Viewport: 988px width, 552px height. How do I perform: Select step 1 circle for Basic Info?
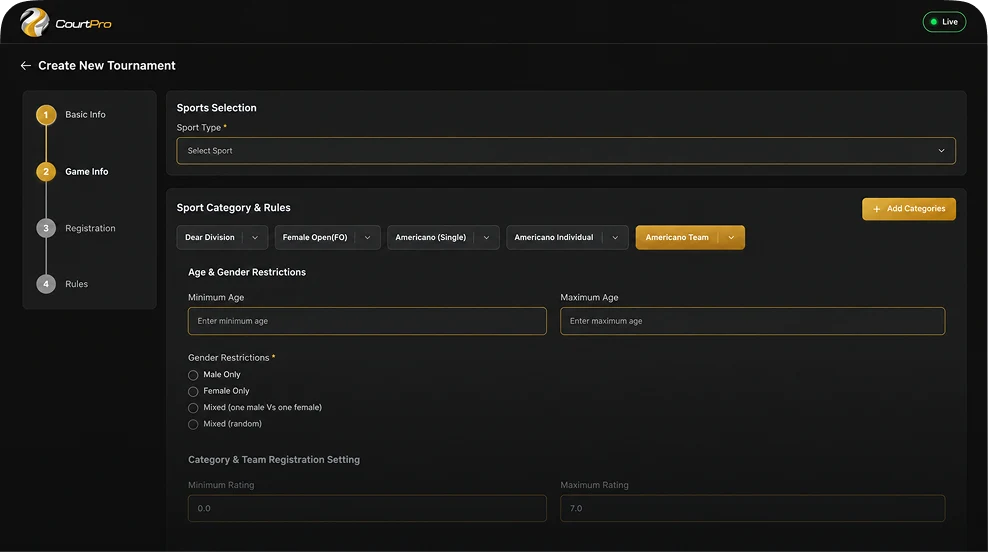46,115
